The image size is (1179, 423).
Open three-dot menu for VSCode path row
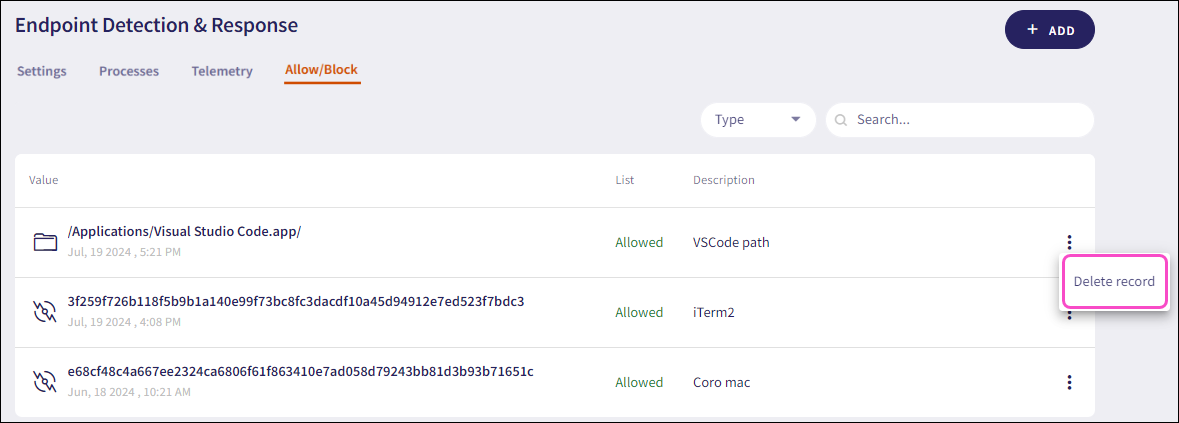tap(1069, 242)
